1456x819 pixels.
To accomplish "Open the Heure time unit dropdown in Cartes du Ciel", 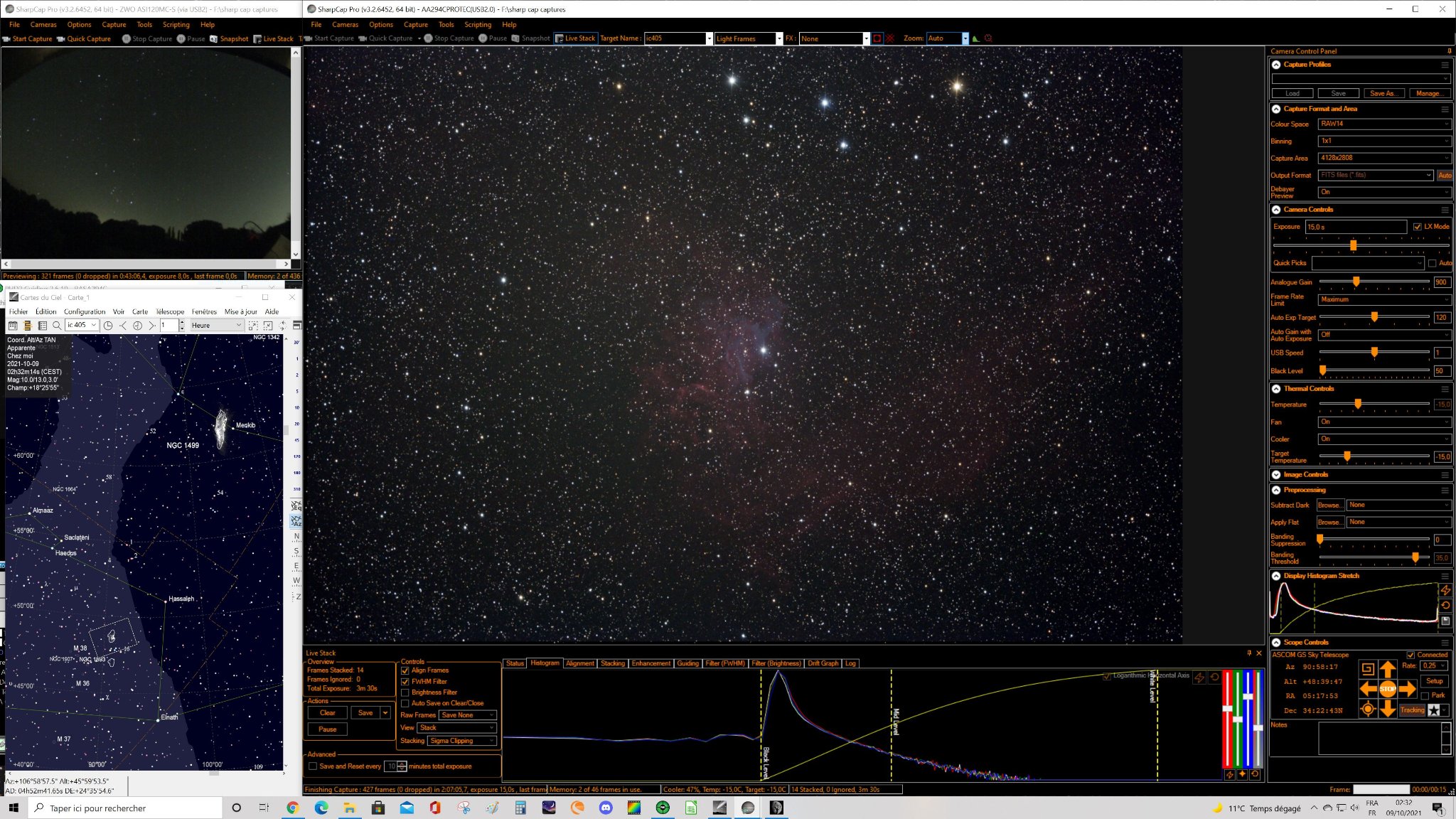I will coord(217,326).
